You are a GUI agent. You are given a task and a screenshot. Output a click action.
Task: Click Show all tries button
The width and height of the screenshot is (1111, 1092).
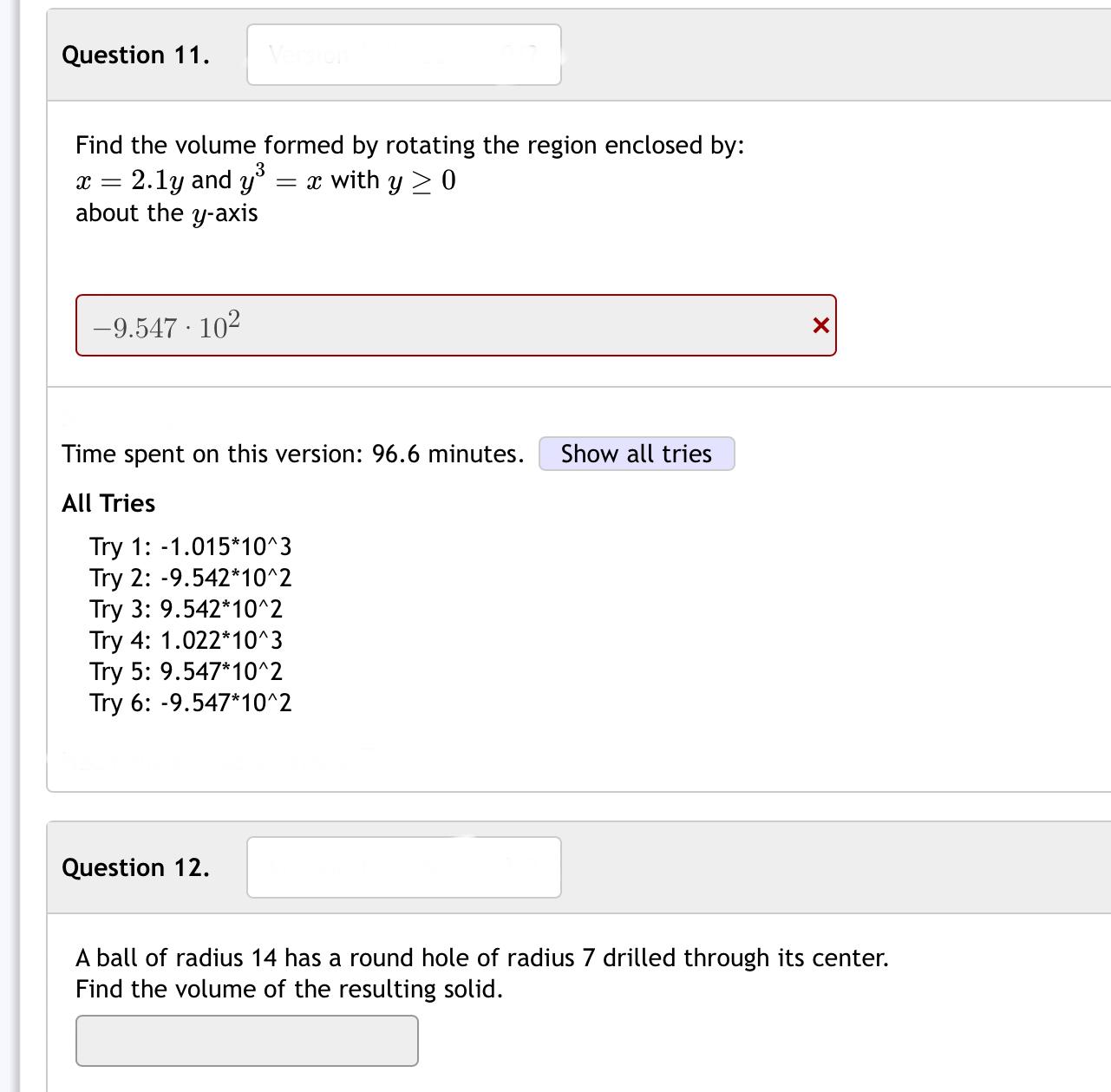pyautogui.click(x=636, y=453)
